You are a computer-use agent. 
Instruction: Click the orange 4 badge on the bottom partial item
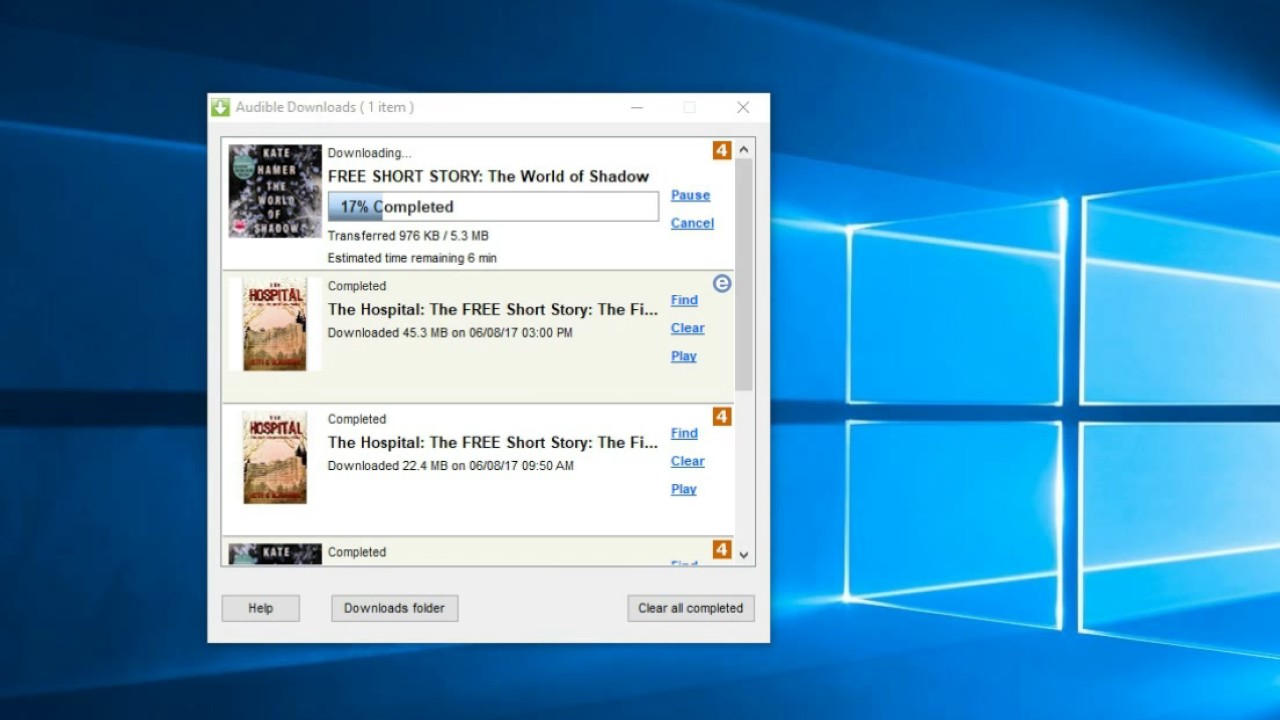click(x=722, y=550)
